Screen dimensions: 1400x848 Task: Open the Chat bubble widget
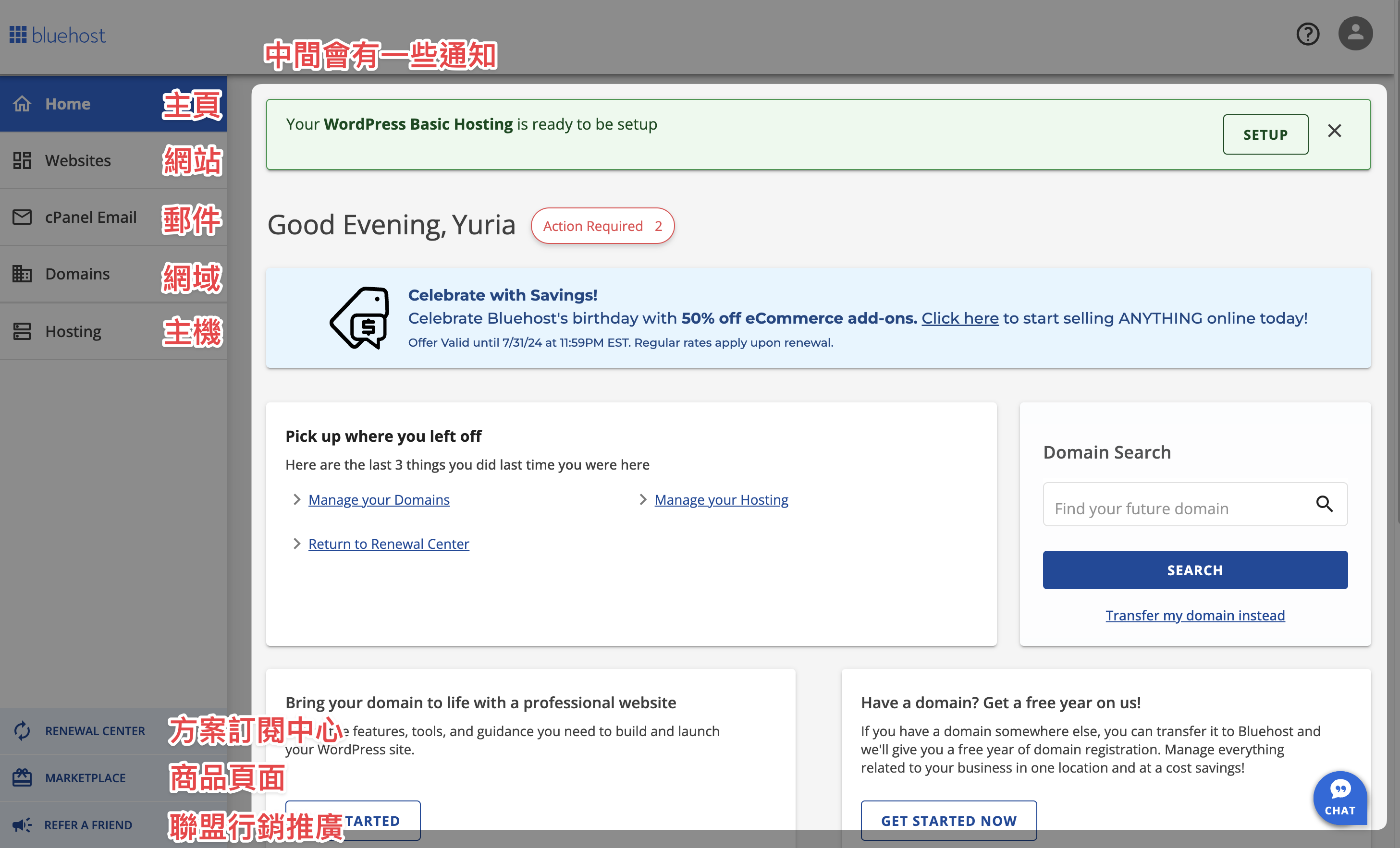1340,798
